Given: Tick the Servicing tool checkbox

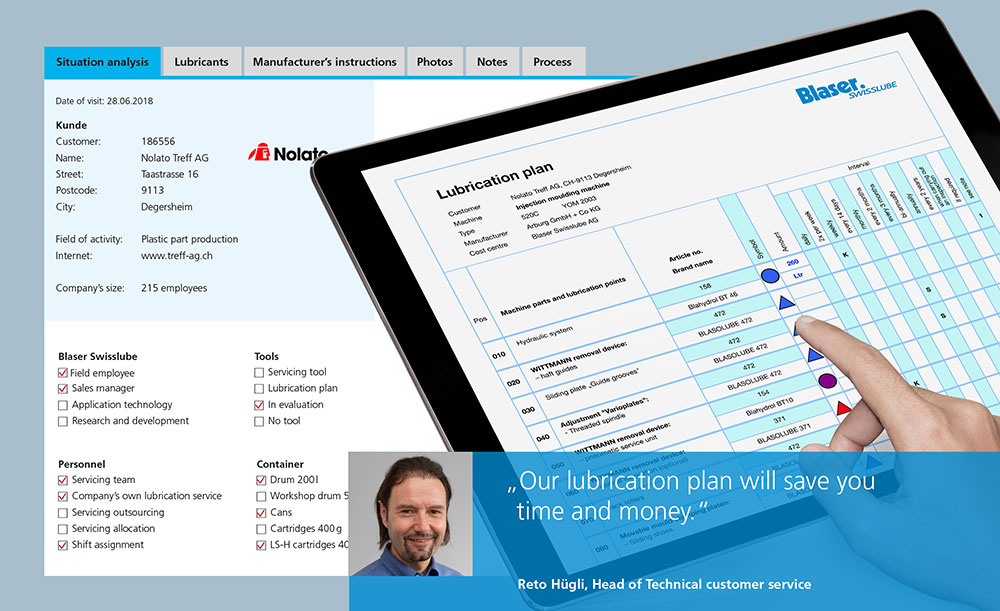Looking at the screenshot, I should click(x=260, y=373).
